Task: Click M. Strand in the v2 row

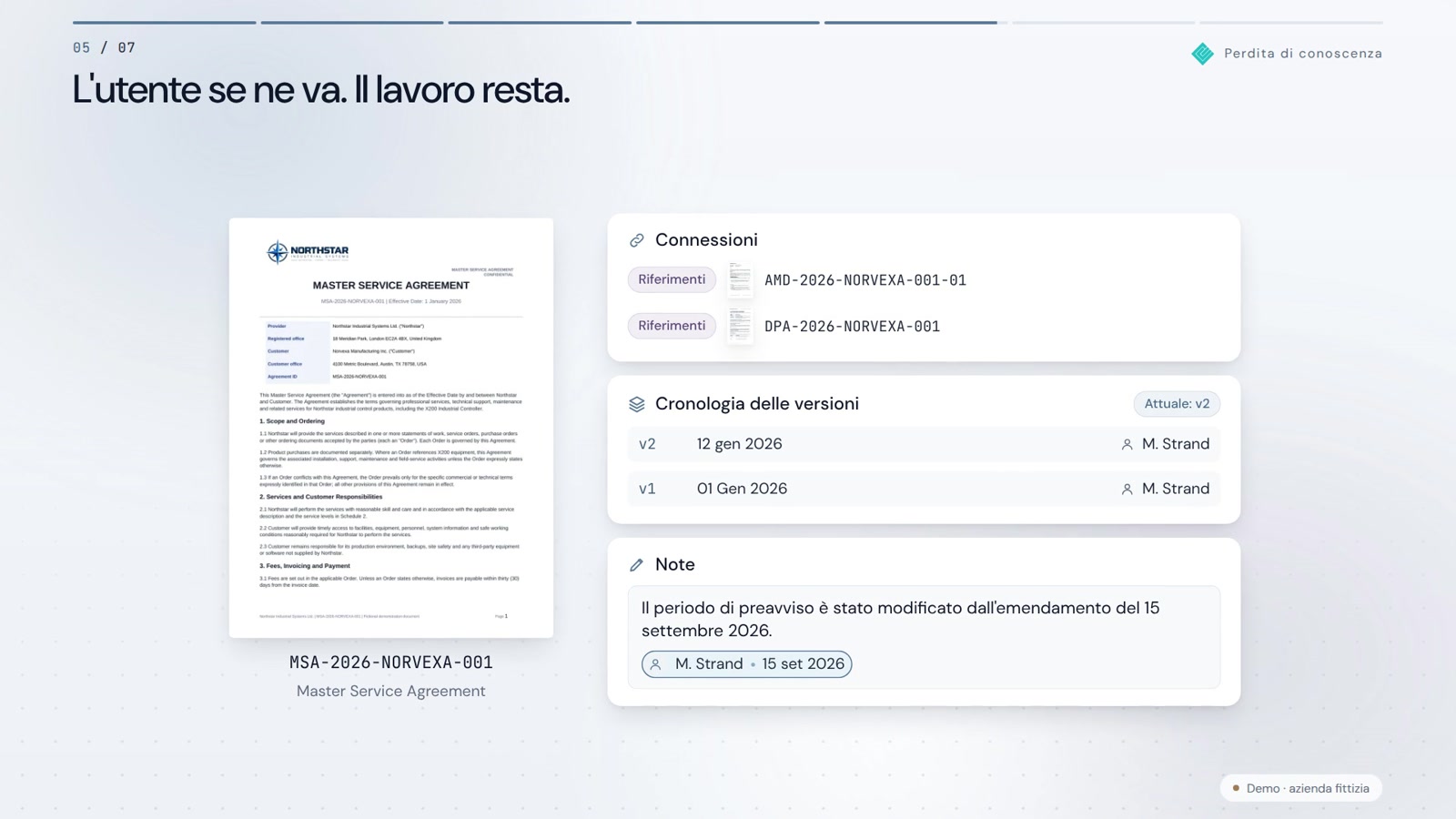Action: tap(1176, 444)
